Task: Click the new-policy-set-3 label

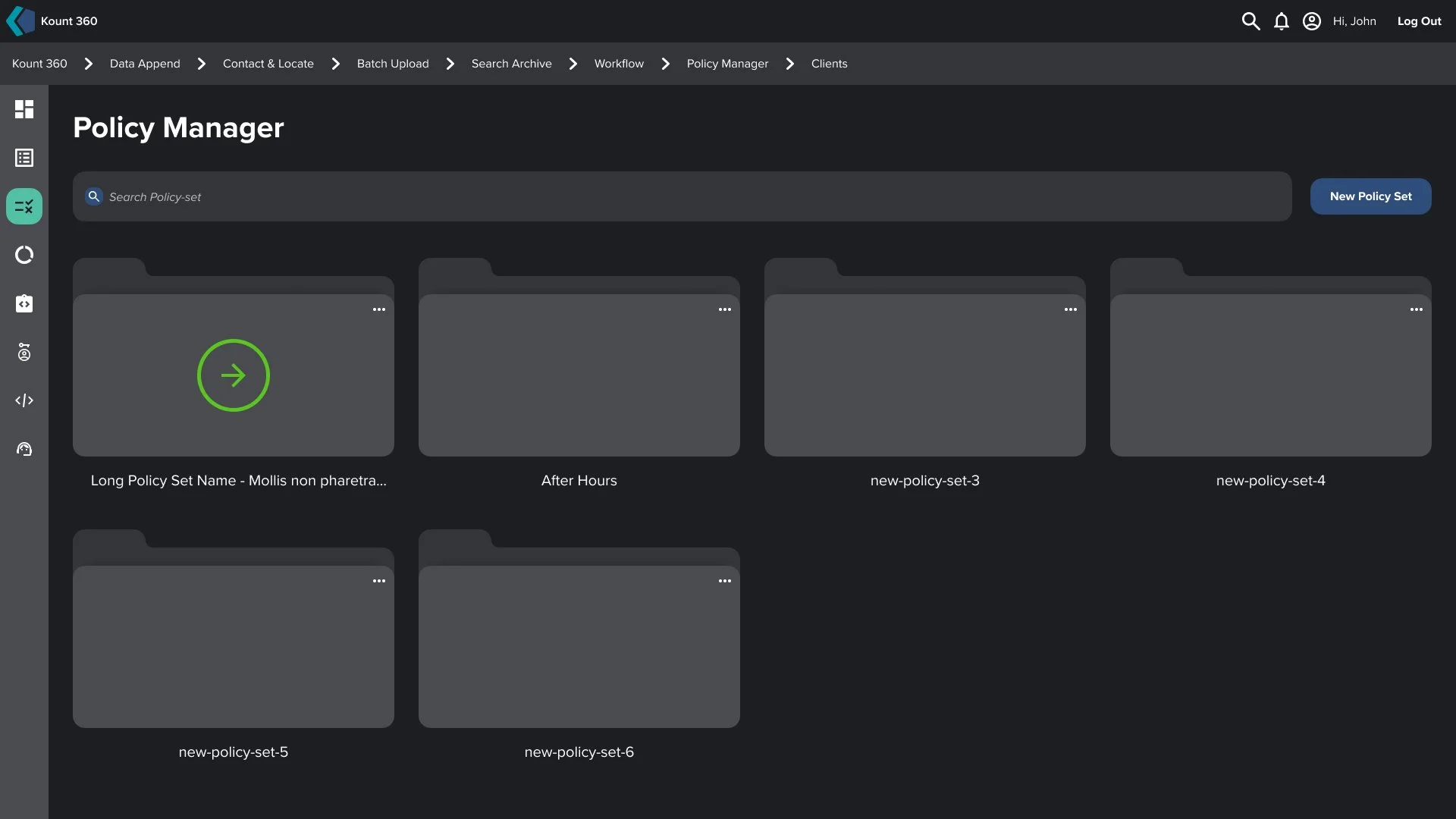Action: (x=925, y=481)
